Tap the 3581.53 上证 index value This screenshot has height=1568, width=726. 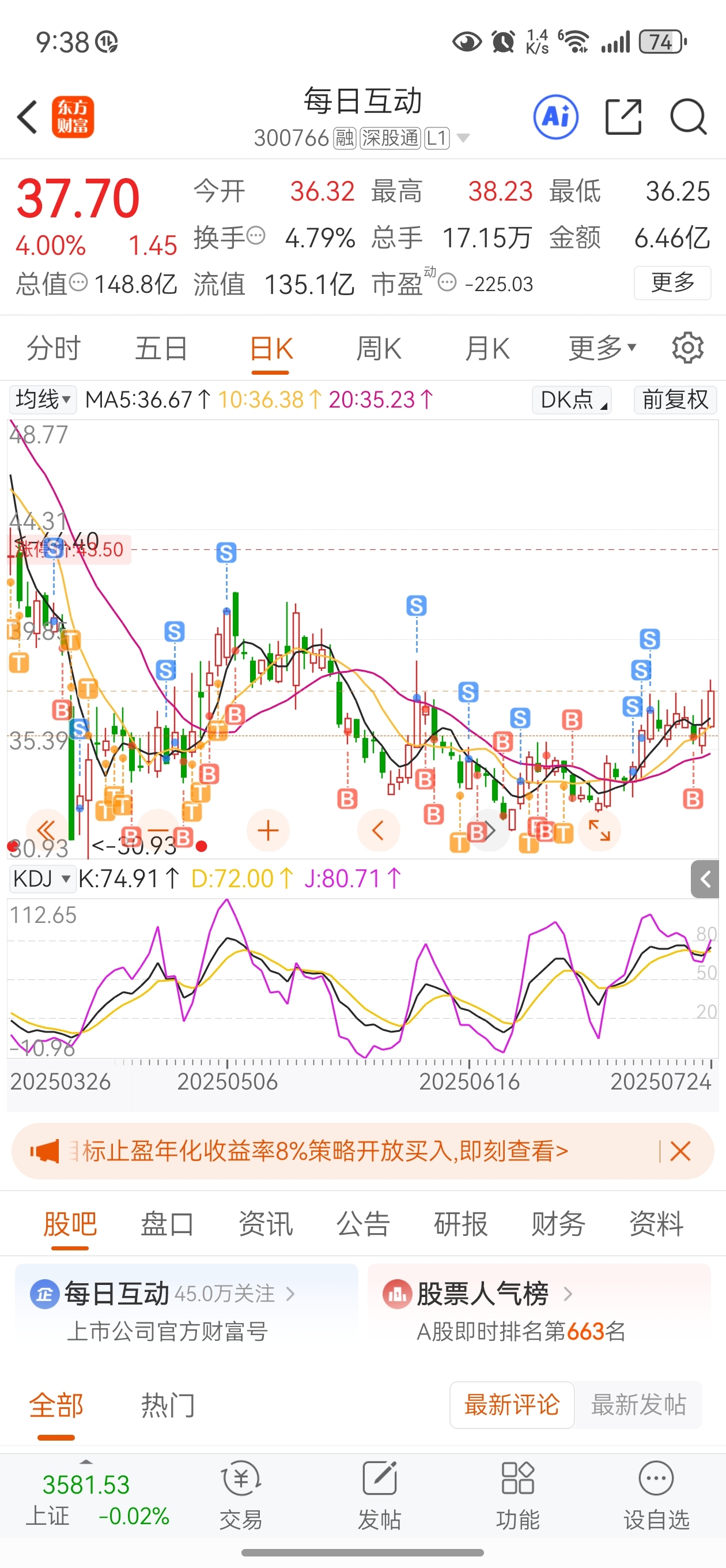tap(86, 1484)
